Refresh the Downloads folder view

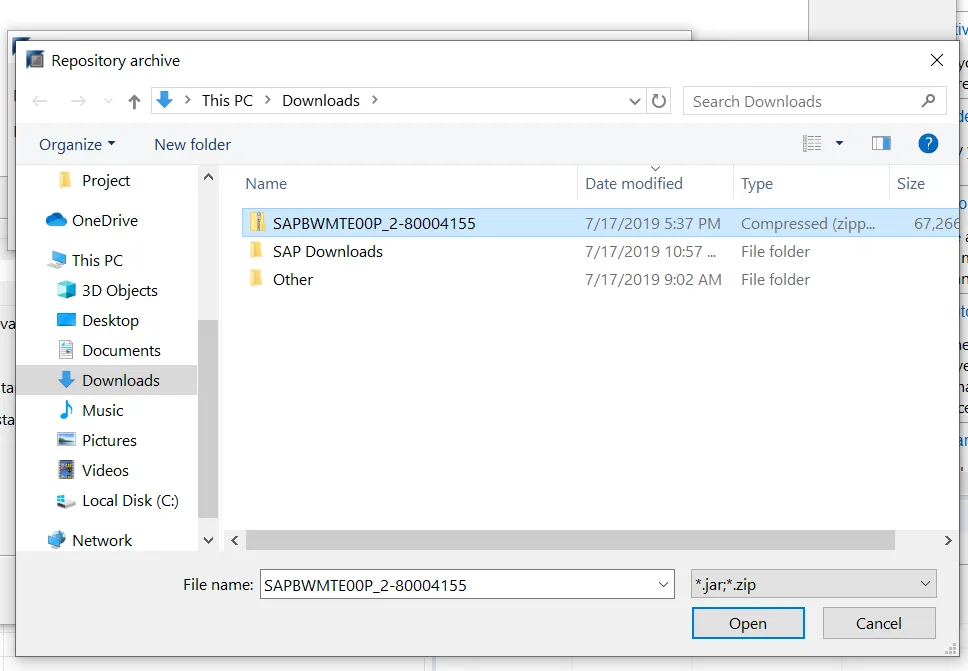coord(657,100)
